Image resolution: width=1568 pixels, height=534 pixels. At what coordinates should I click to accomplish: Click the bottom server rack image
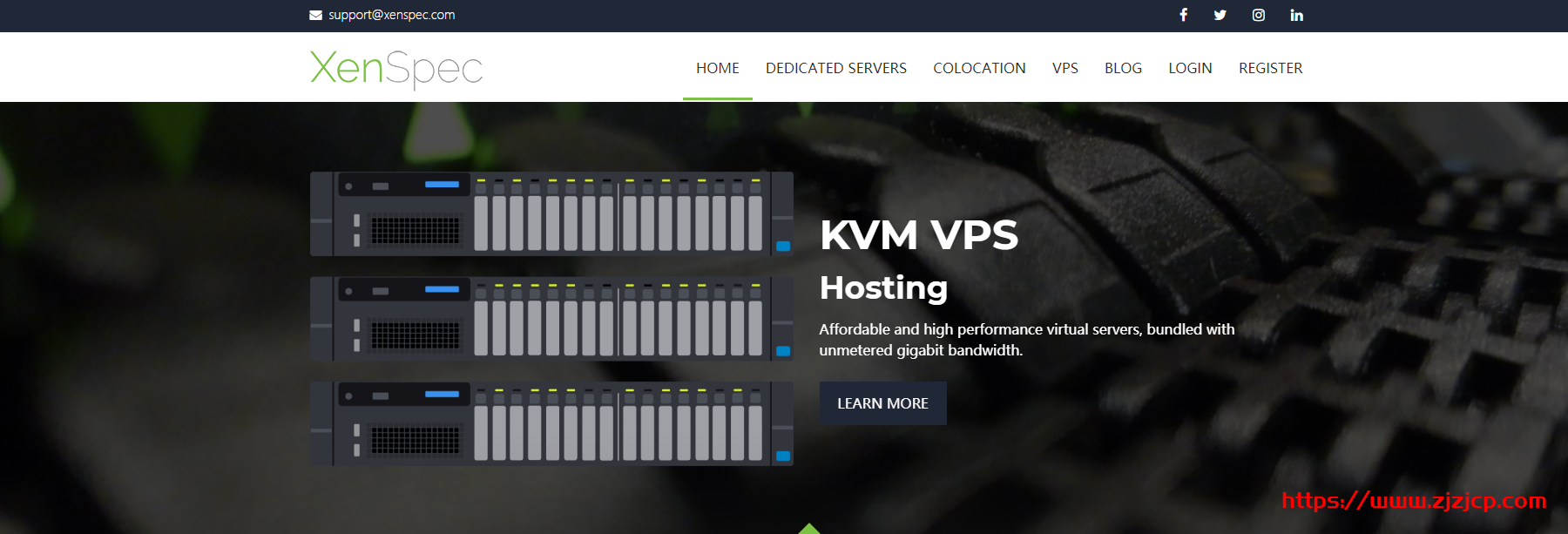tap(551, 423)
